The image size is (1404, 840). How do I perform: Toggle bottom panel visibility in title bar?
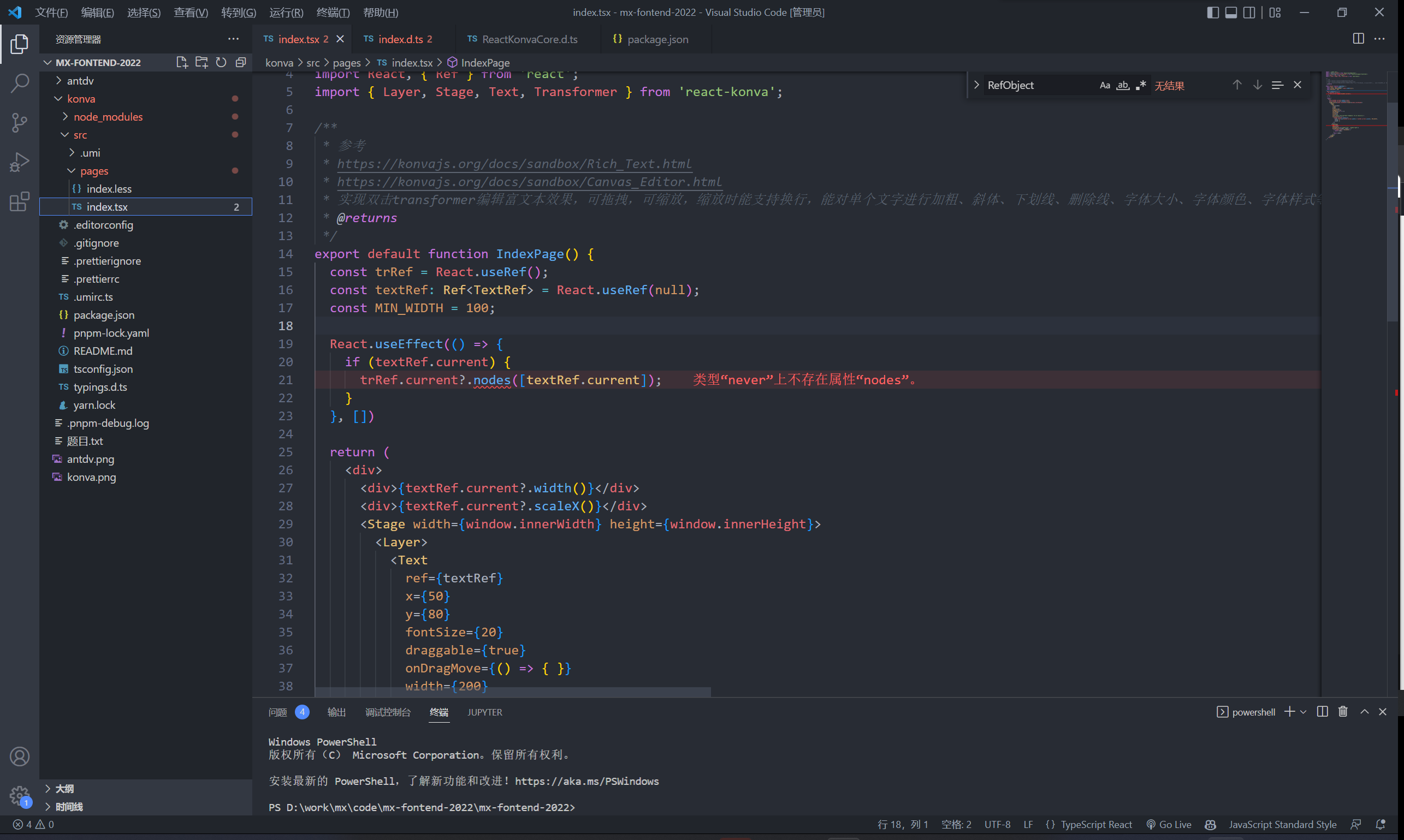tap(1231, 13)
